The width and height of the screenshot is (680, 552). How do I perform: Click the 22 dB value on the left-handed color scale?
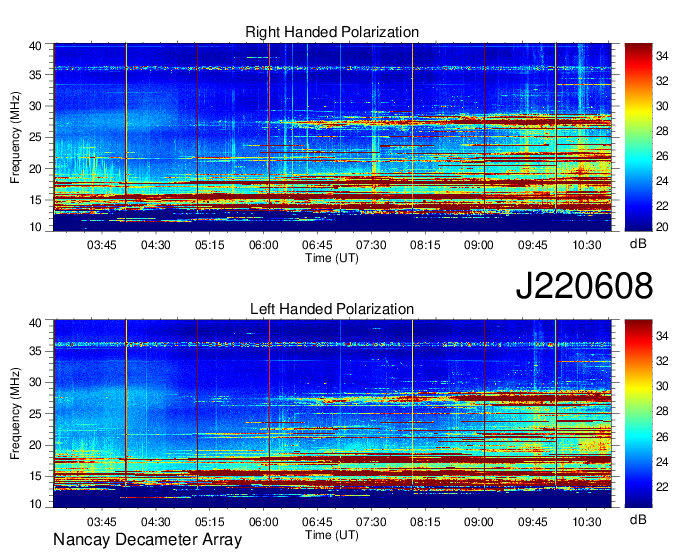[x=662, y=487]
